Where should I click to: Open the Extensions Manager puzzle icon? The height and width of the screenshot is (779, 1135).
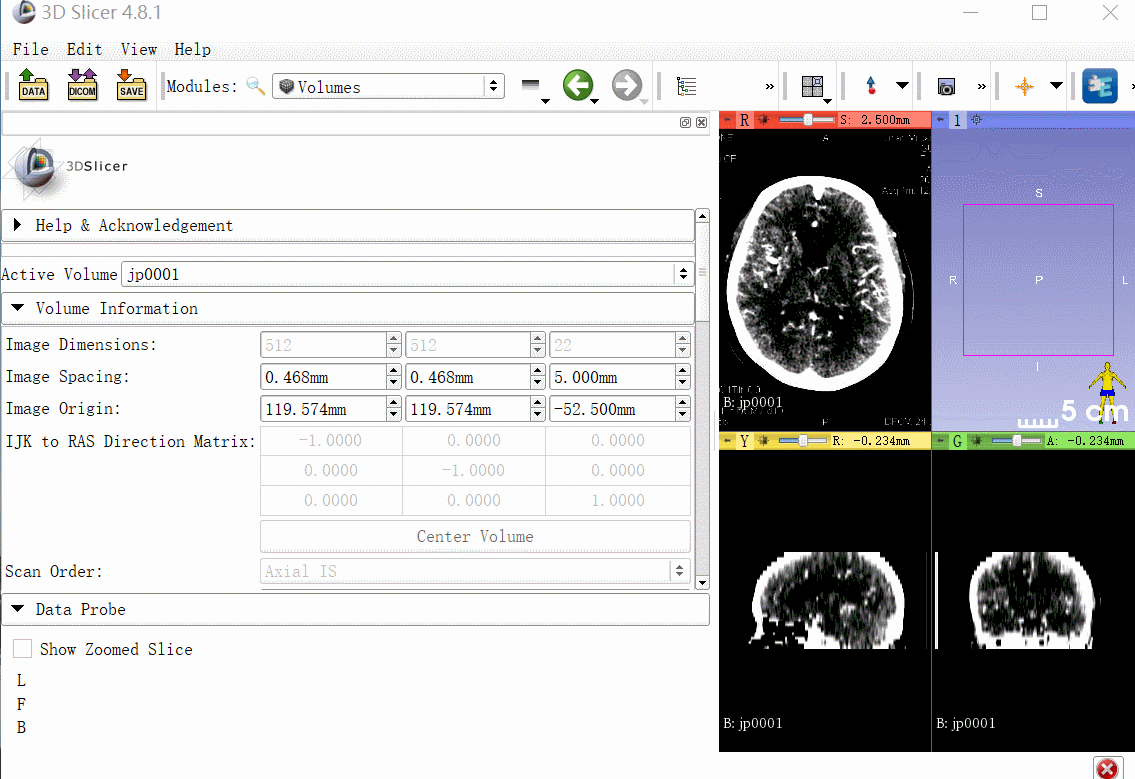point(1100,85)
